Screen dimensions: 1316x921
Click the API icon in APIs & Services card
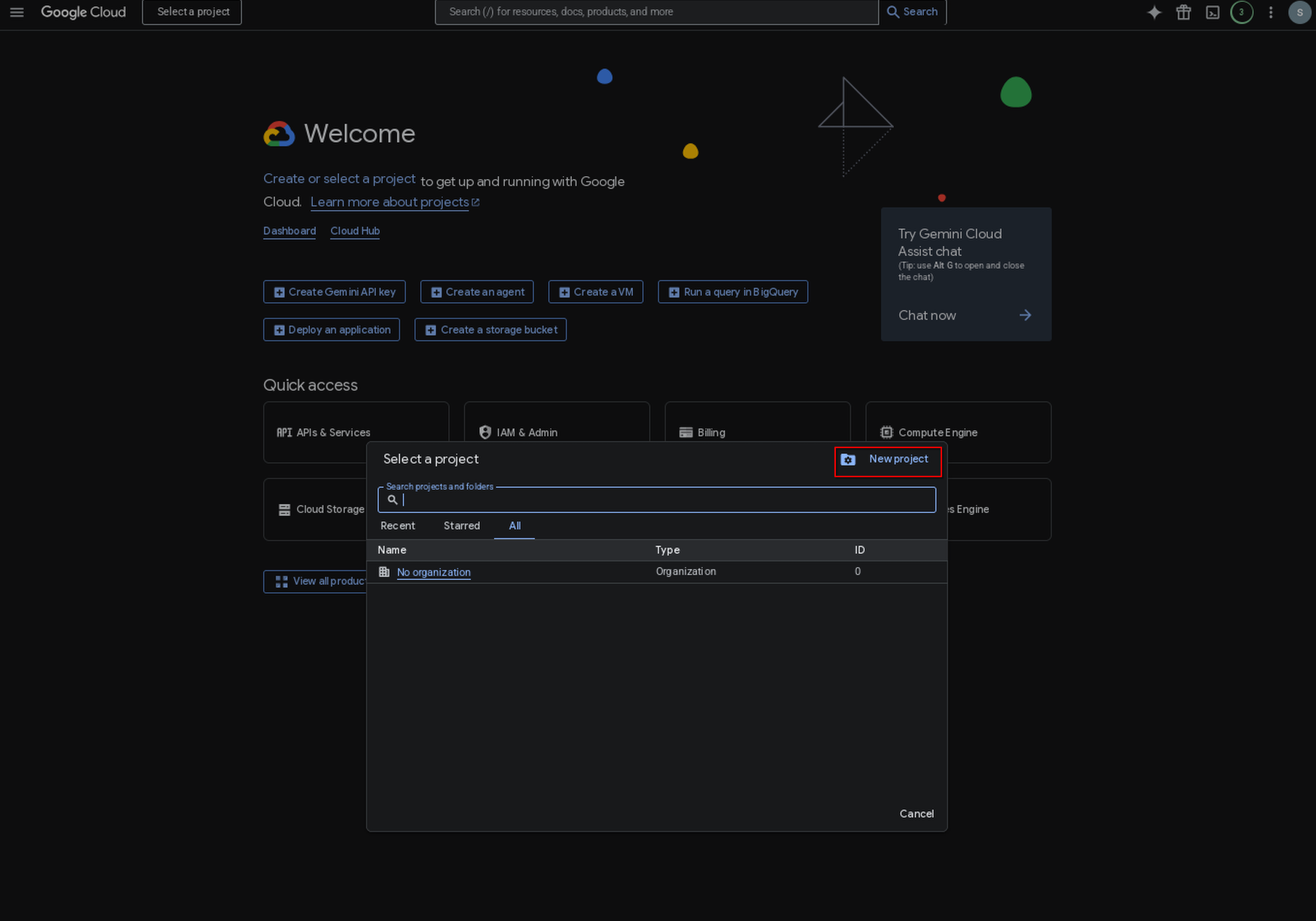(284, 432)
